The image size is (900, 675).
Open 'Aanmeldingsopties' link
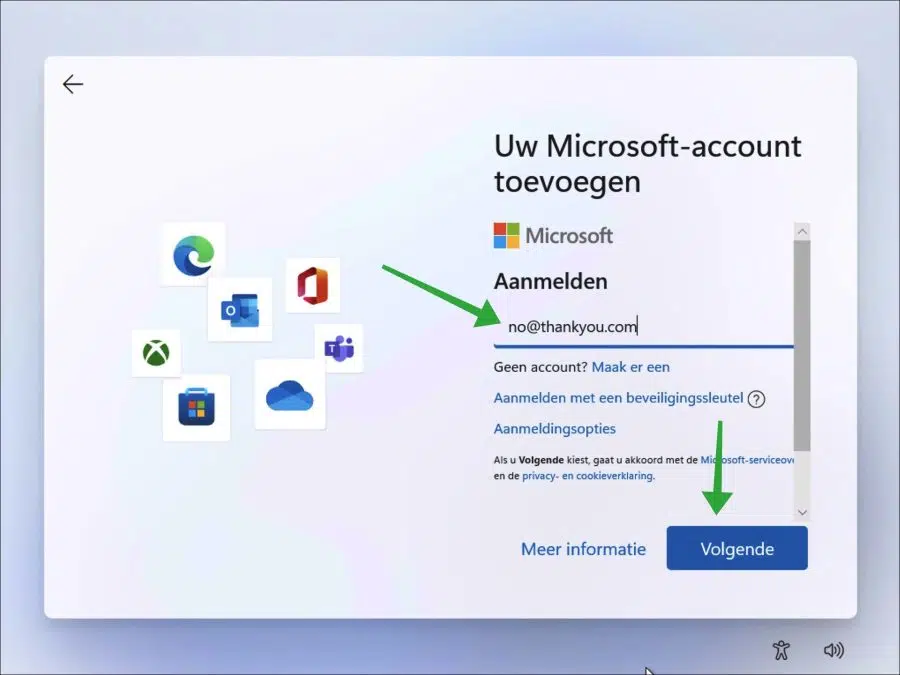tap(554, 429)
